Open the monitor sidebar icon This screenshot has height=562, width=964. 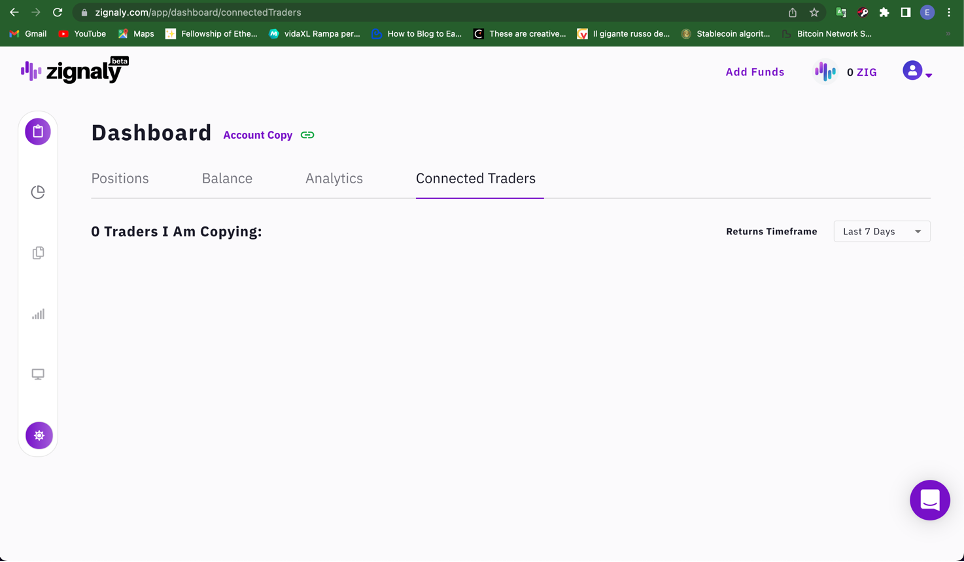click(38, 374)
